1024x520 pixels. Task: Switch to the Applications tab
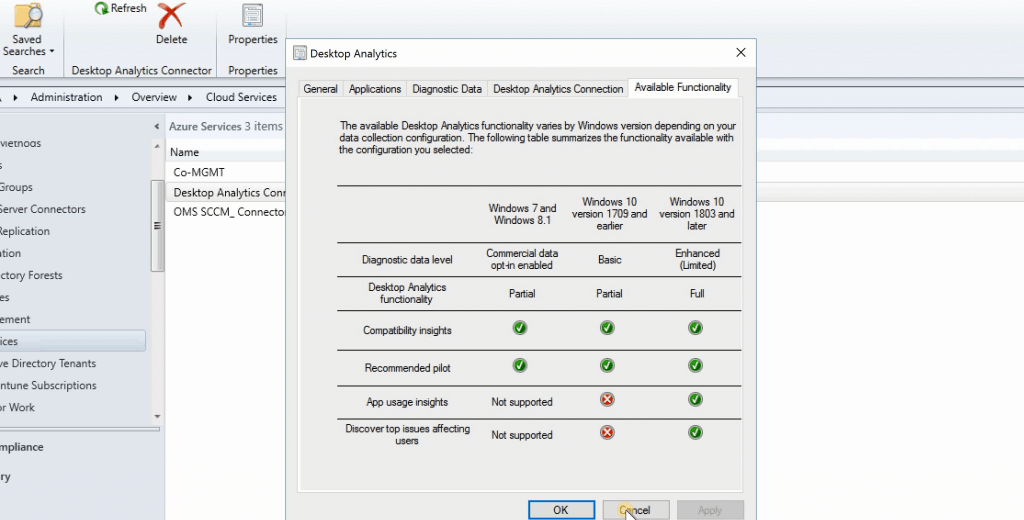pos(375,89)
